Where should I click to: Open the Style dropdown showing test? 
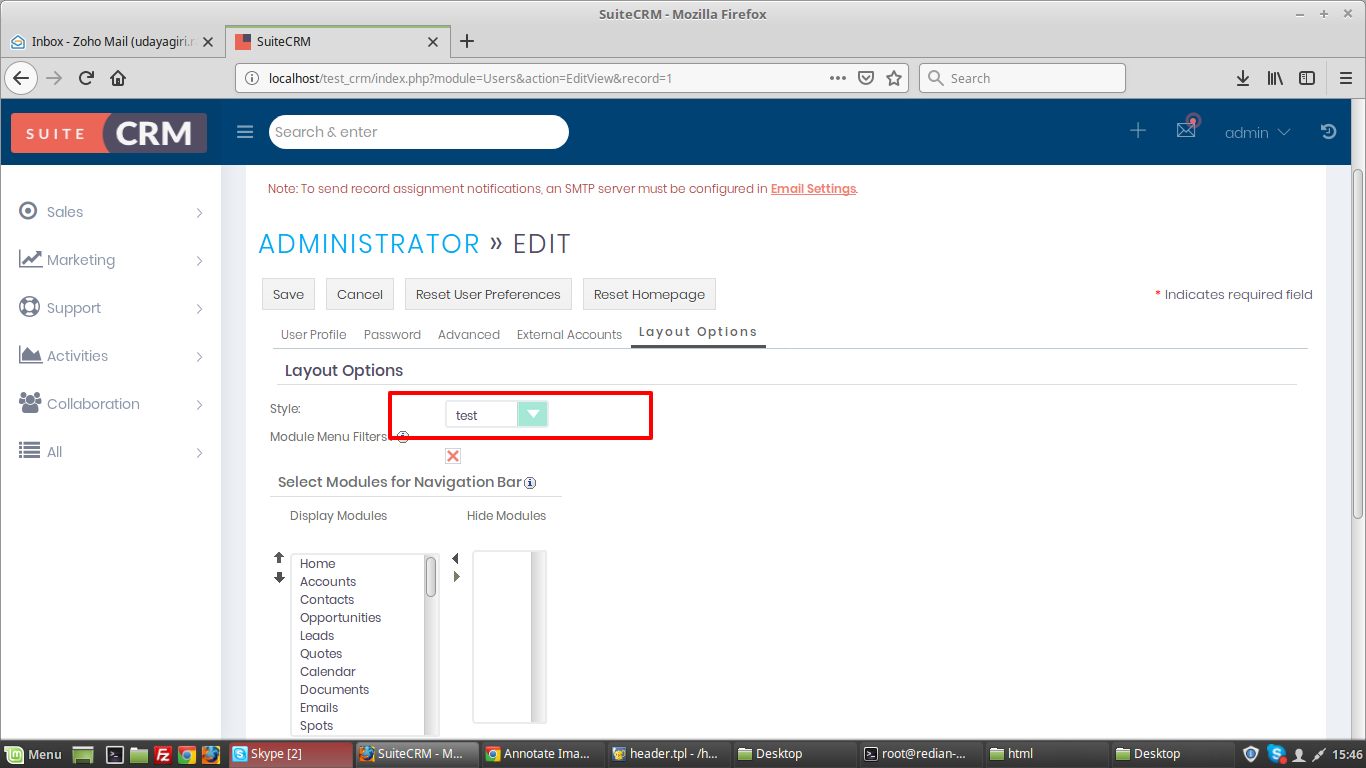pos(497,415)
